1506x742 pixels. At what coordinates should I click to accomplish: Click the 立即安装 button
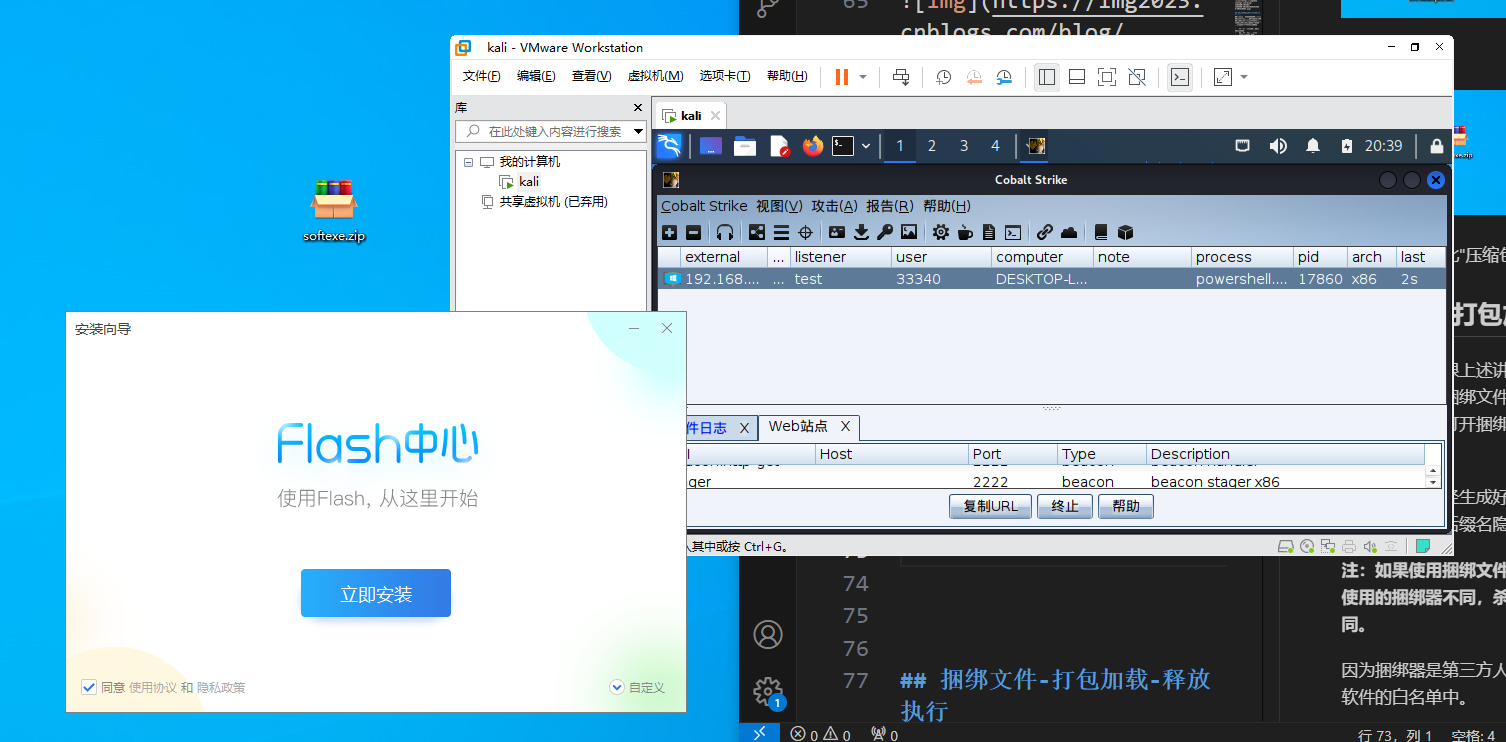pos(376,593)
